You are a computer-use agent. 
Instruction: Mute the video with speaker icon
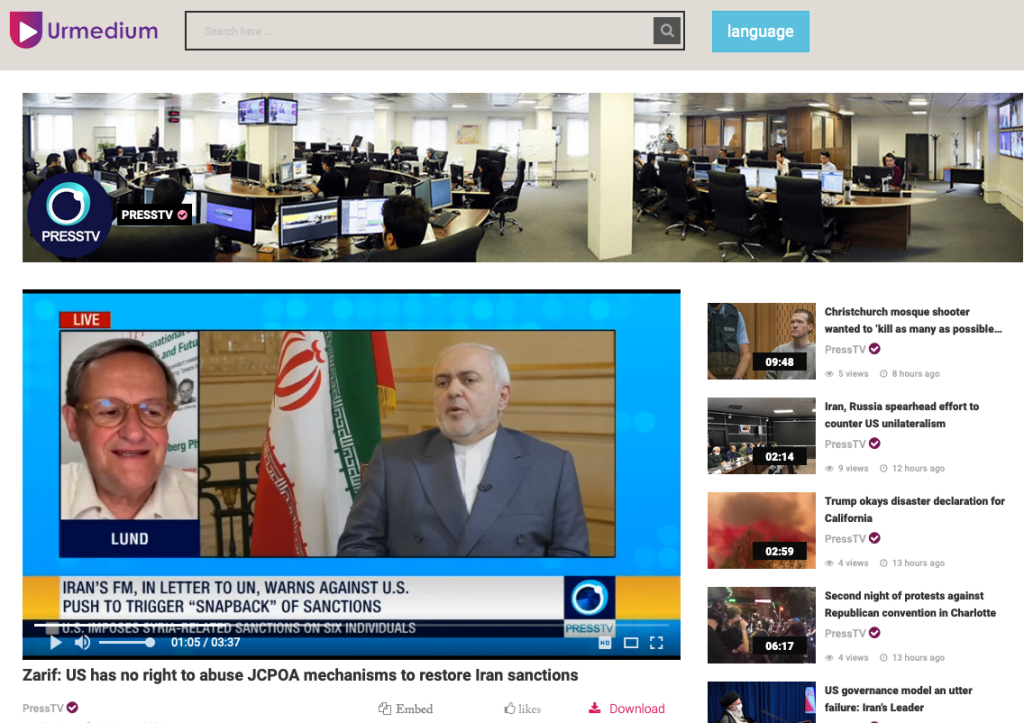pos(82,642)
